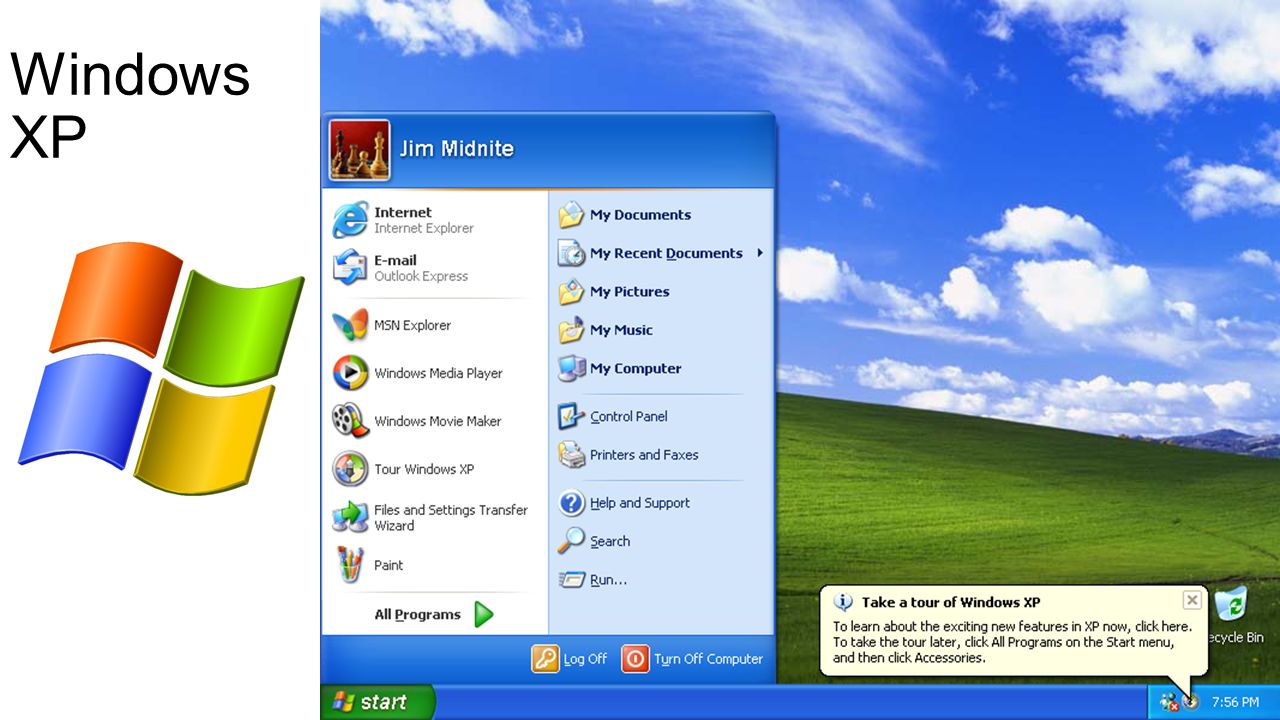Expand All Programs green arrow

coord(484,614)
